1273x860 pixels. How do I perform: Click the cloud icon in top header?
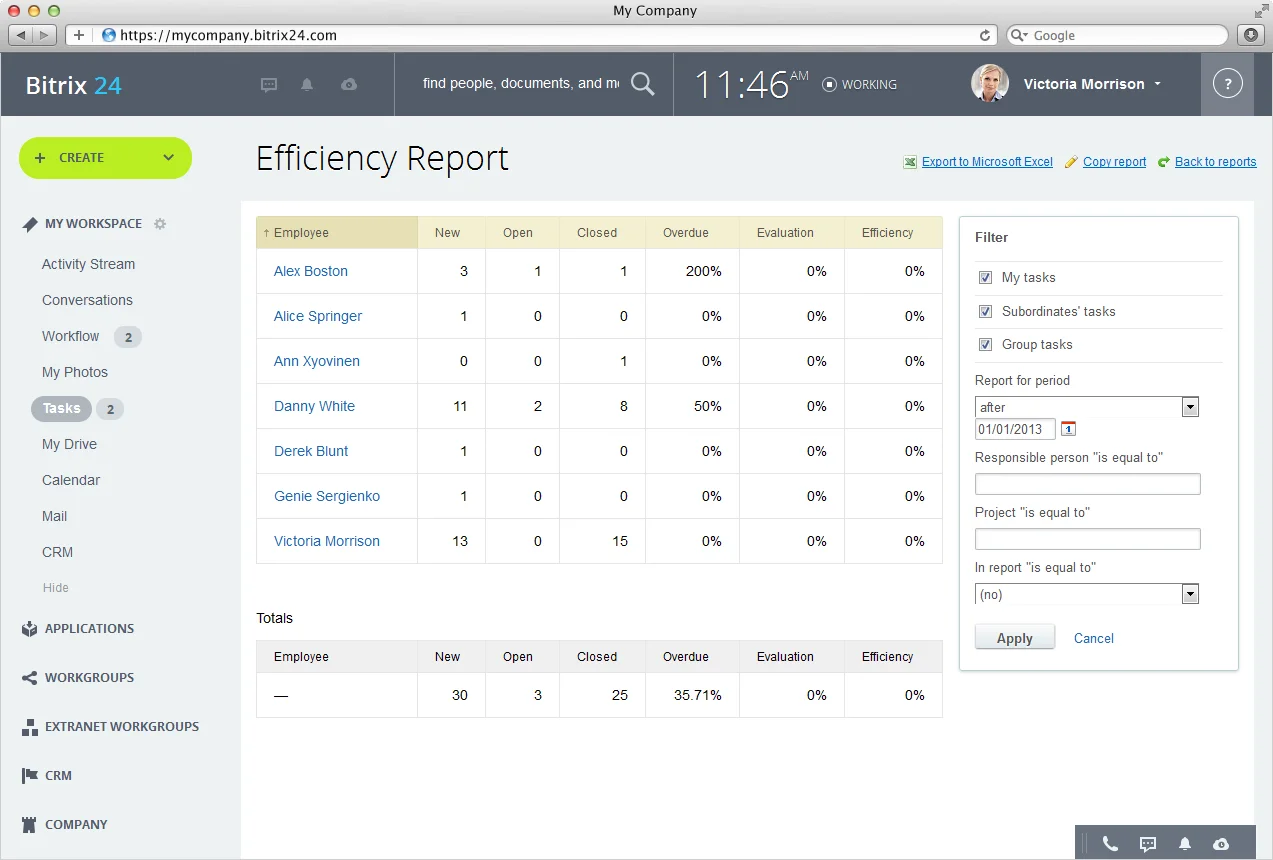click(349, 85)
